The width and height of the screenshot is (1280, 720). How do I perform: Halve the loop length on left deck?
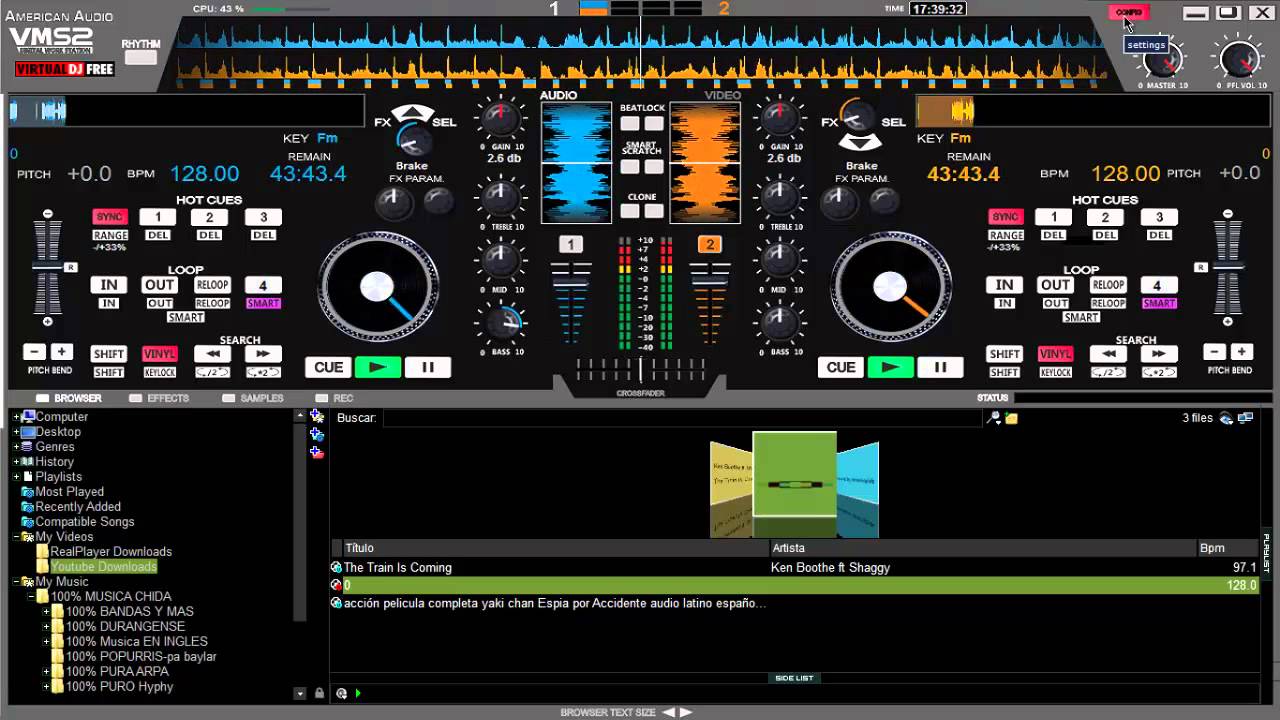(212, 373)
